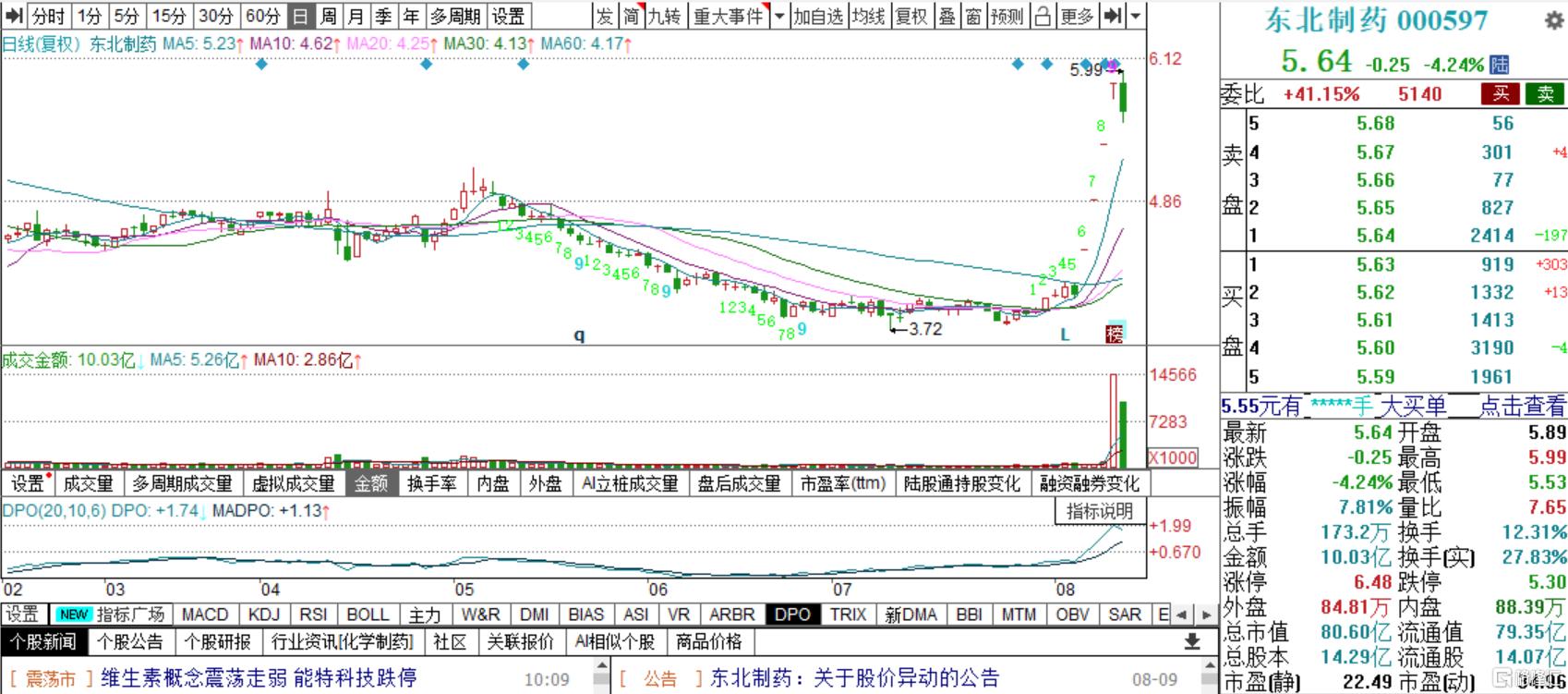
Task: Open the 大买单 link
Action: coord(1413,406)
